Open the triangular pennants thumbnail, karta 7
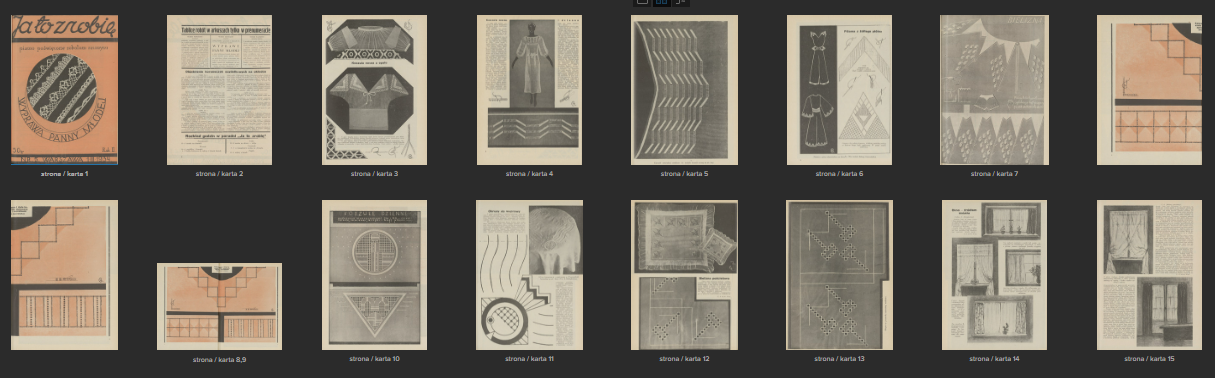1215x378 pixels. coord(994,90)
